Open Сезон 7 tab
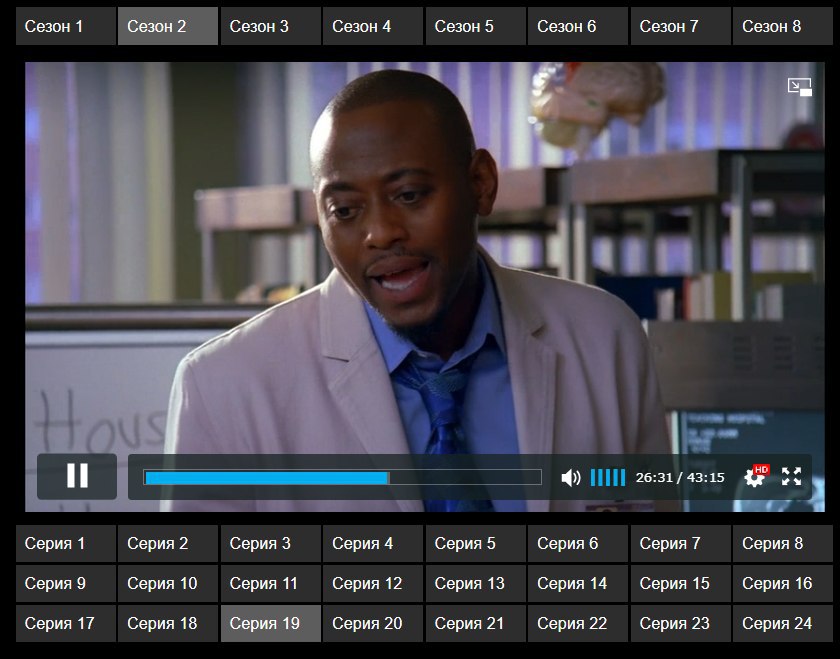Screen dimensions: 840x659 (x=680, y=26)
